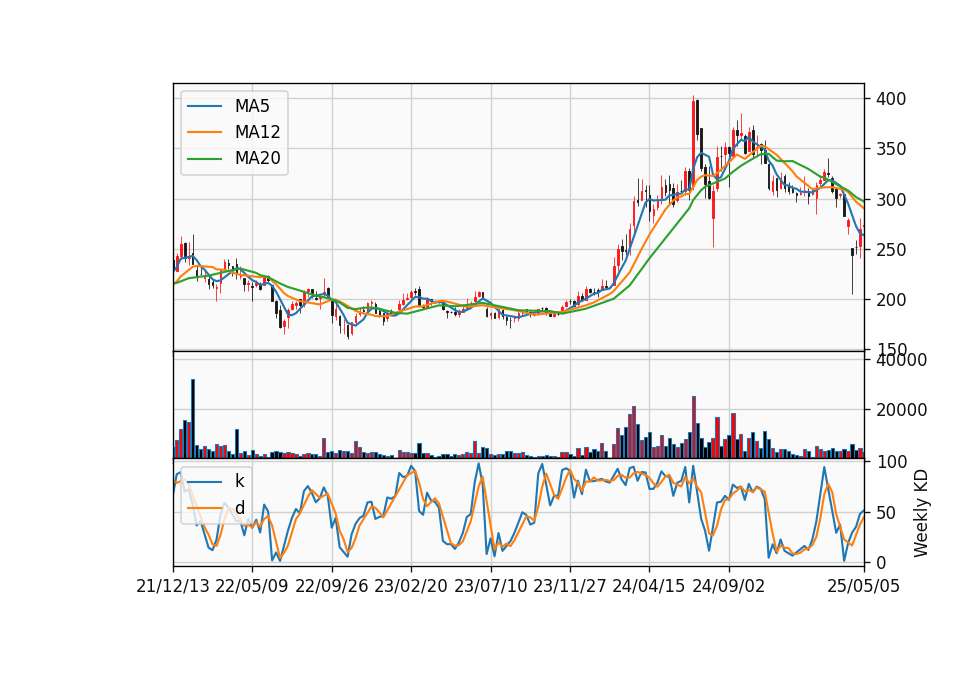Click the 21/12/13 date label
960x690 pixels.
pyautogui.click(x=173, y=586)
